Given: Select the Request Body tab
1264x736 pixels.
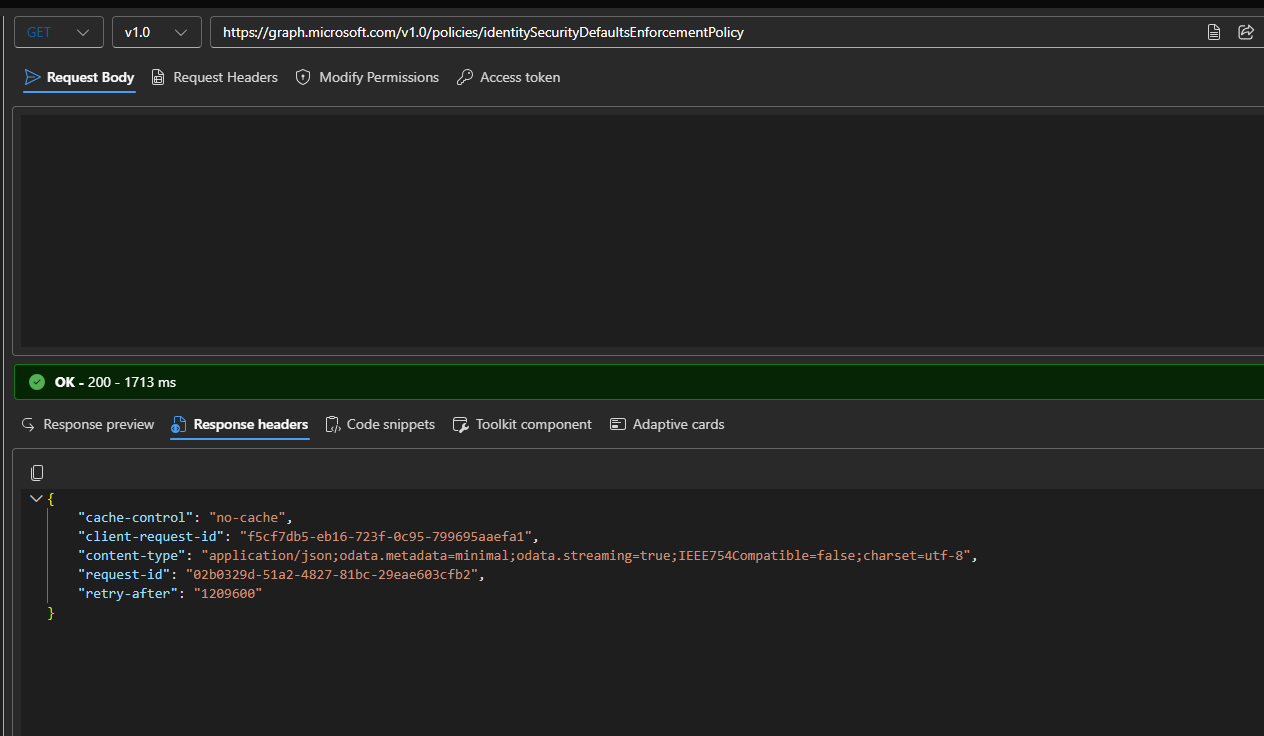Looking at the screenshot, I should [x=79, y=77].
